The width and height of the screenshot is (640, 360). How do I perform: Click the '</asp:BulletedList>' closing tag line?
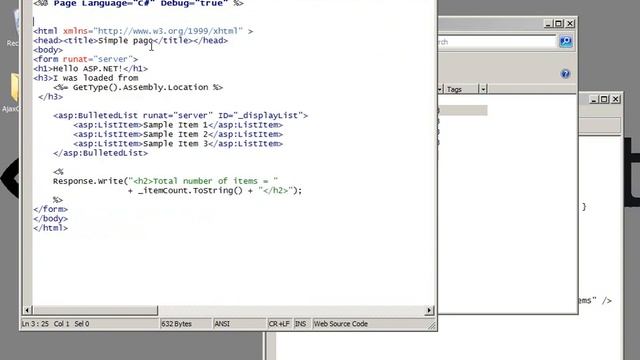click(x=100, y=153)
